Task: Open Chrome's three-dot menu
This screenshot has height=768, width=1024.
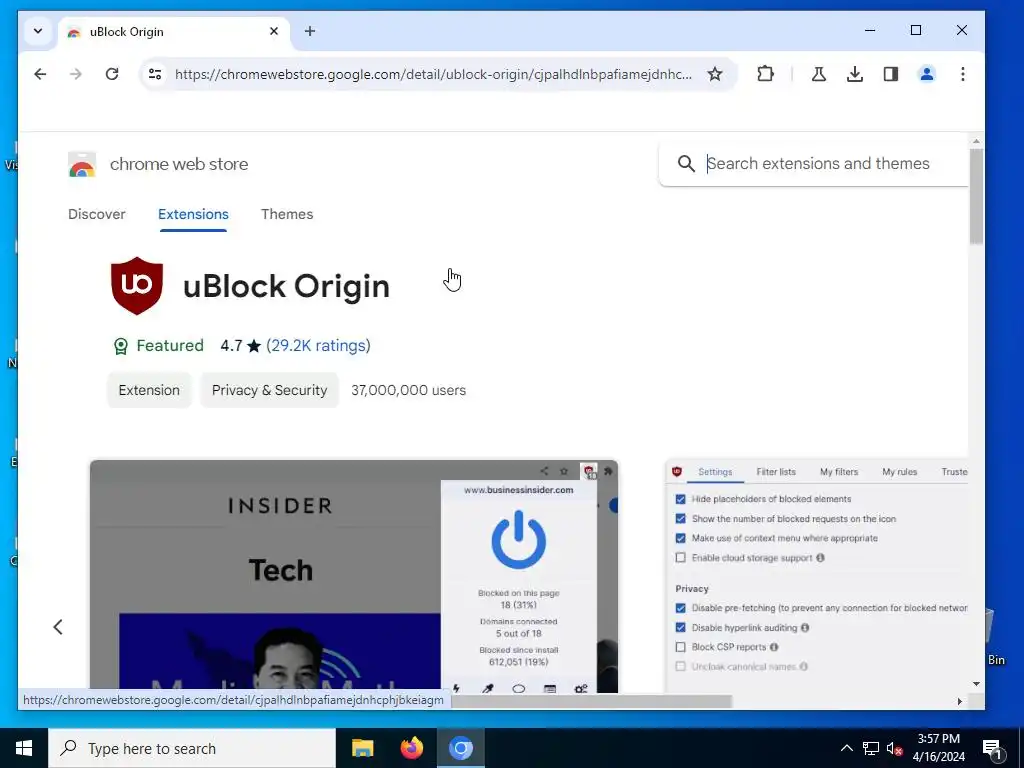Action: coord(963,74)
